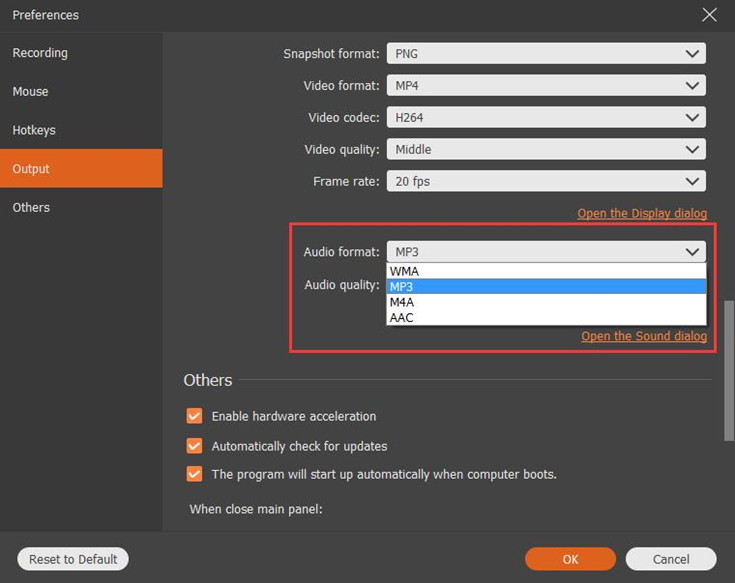Select the Output sidebar tab
Image resolution: width=735 pixels, height=583 pixels.
pyautogui.click(x=31, y=169)
